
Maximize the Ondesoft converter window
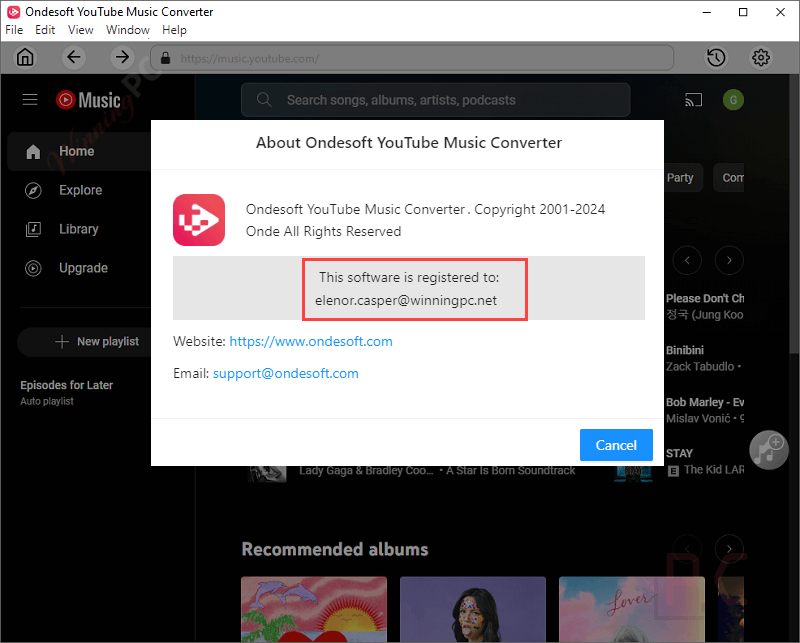pyautogui.click(x=743, y=12)
